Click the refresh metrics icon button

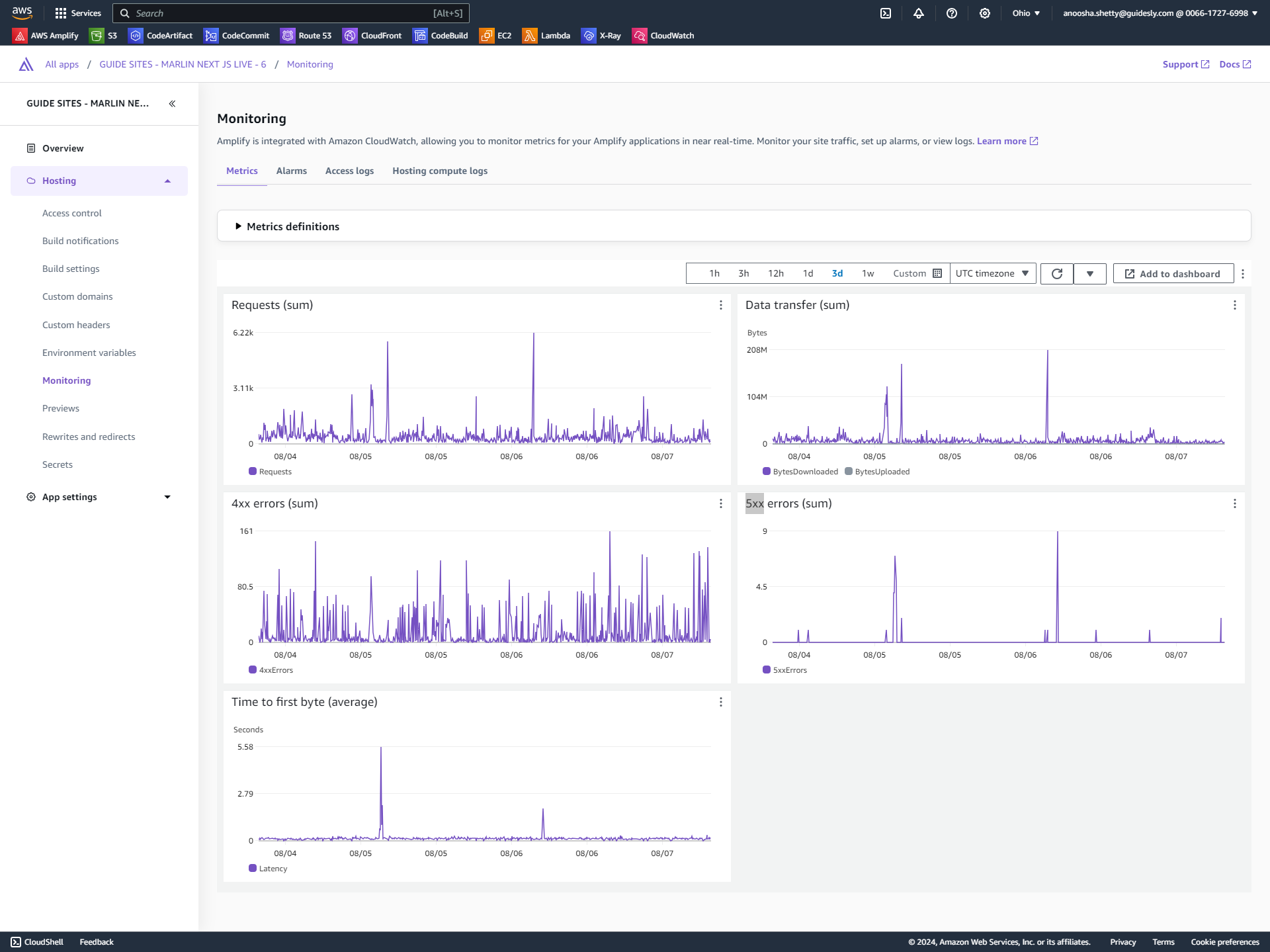[x=1057, y=274]
